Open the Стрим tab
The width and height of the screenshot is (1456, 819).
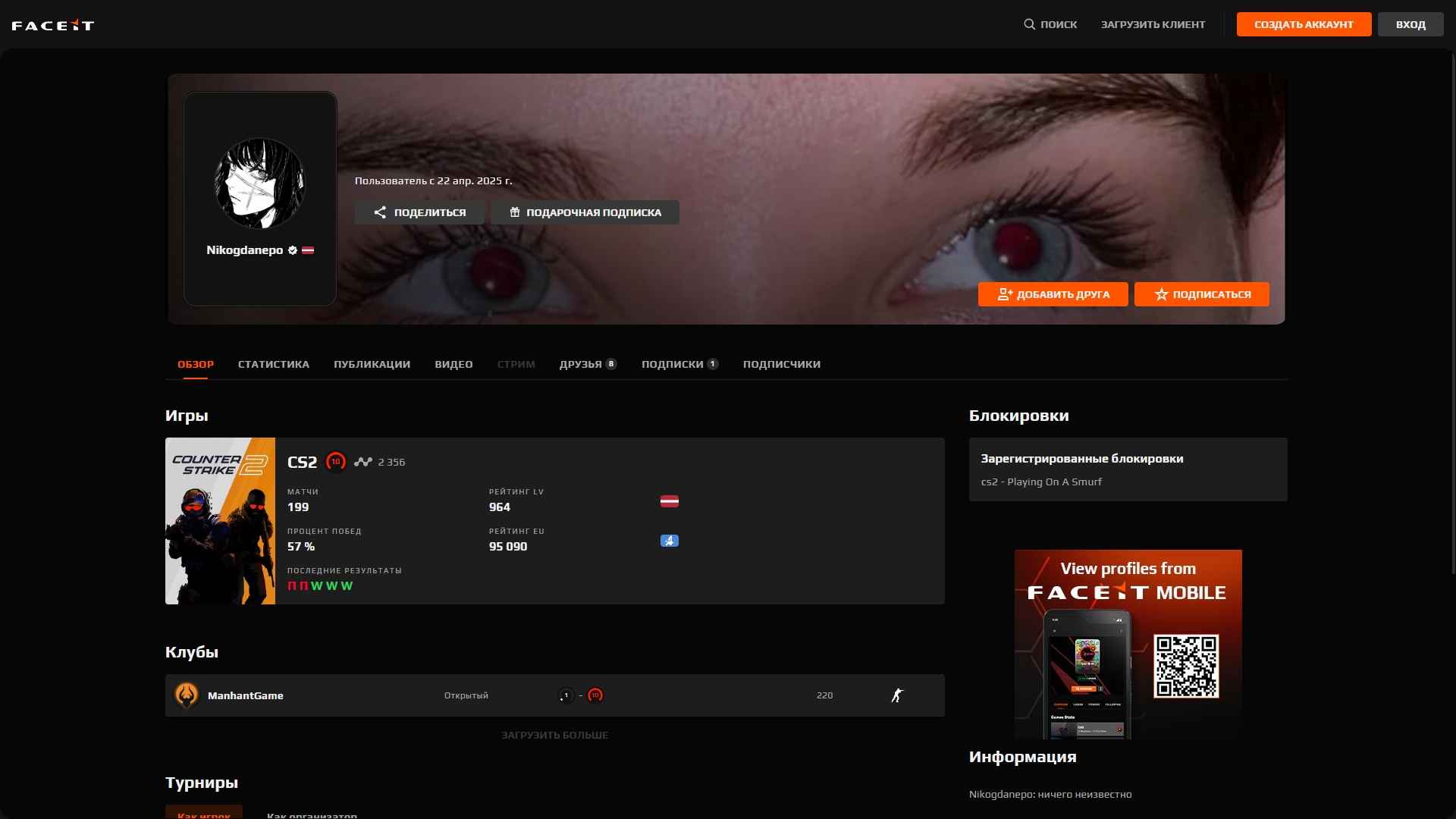point(516,364)
